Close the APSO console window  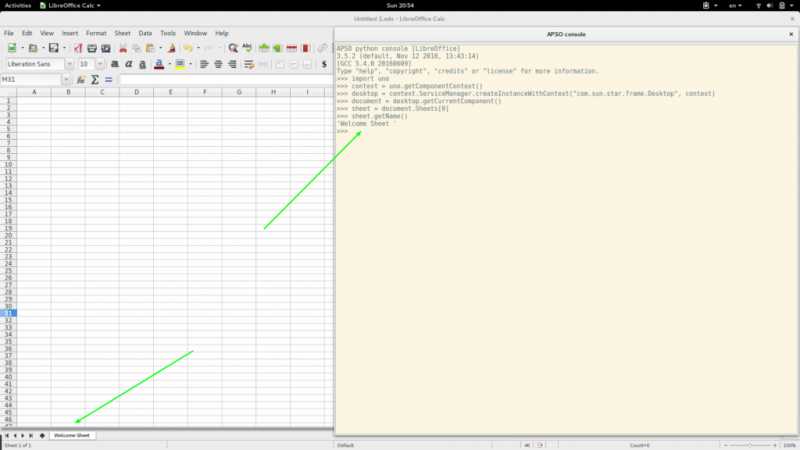[x=791, y=34]
